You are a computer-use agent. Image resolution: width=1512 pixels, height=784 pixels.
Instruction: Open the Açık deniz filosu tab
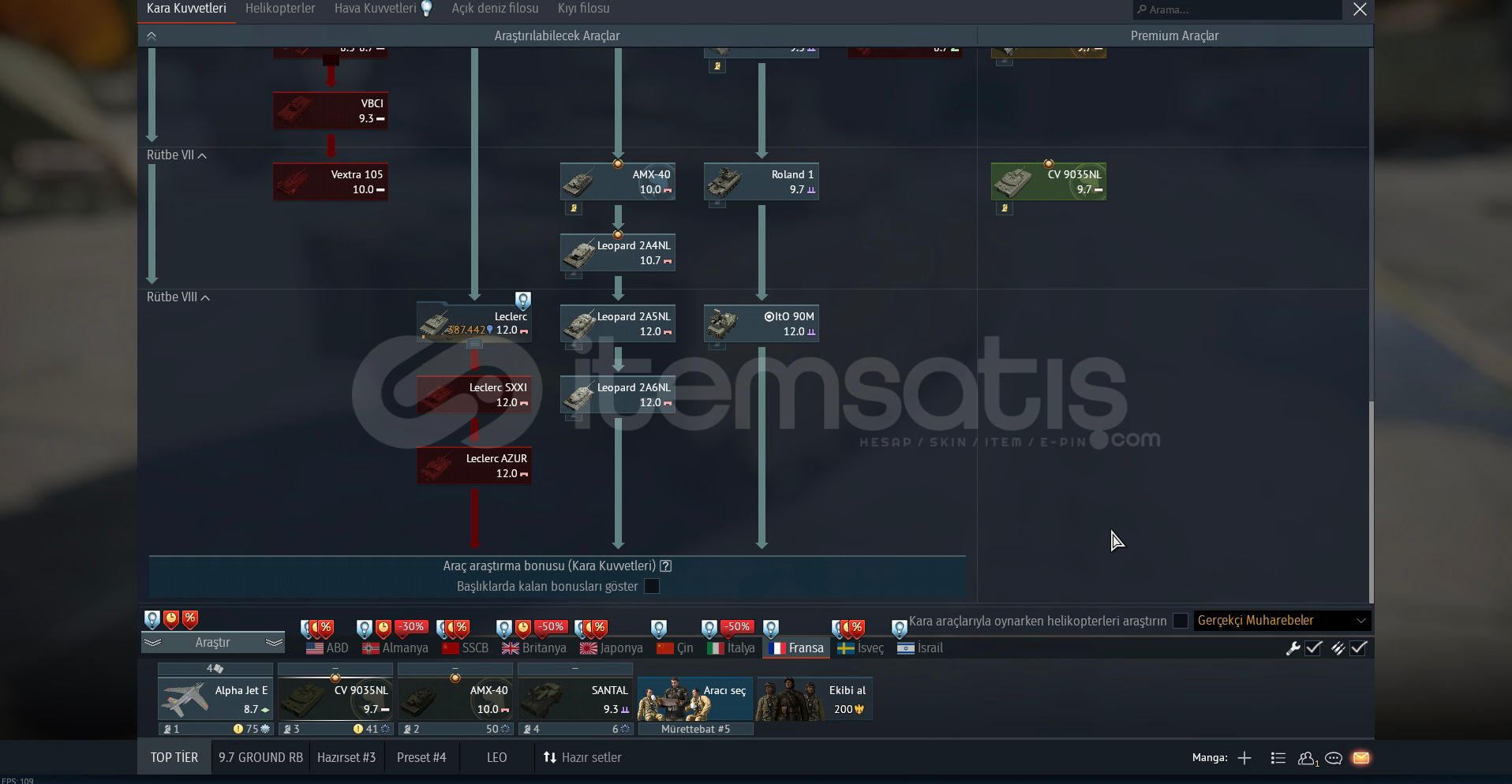(495, 9)
